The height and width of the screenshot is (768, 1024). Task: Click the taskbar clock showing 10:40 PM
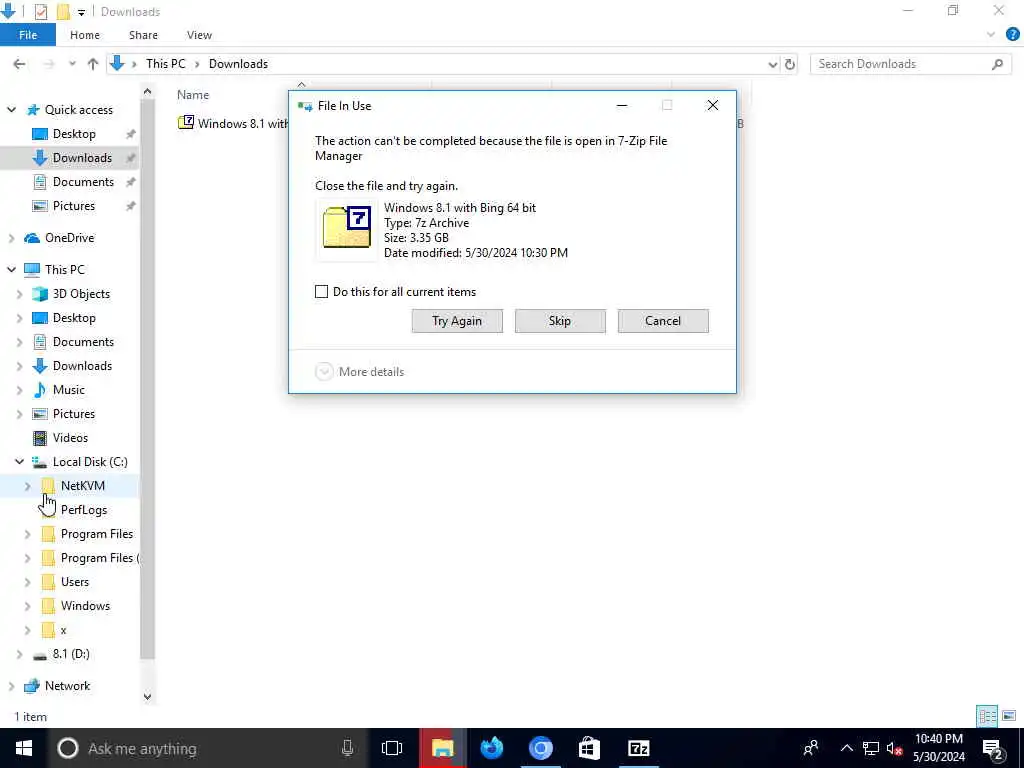tap(939, 748)
